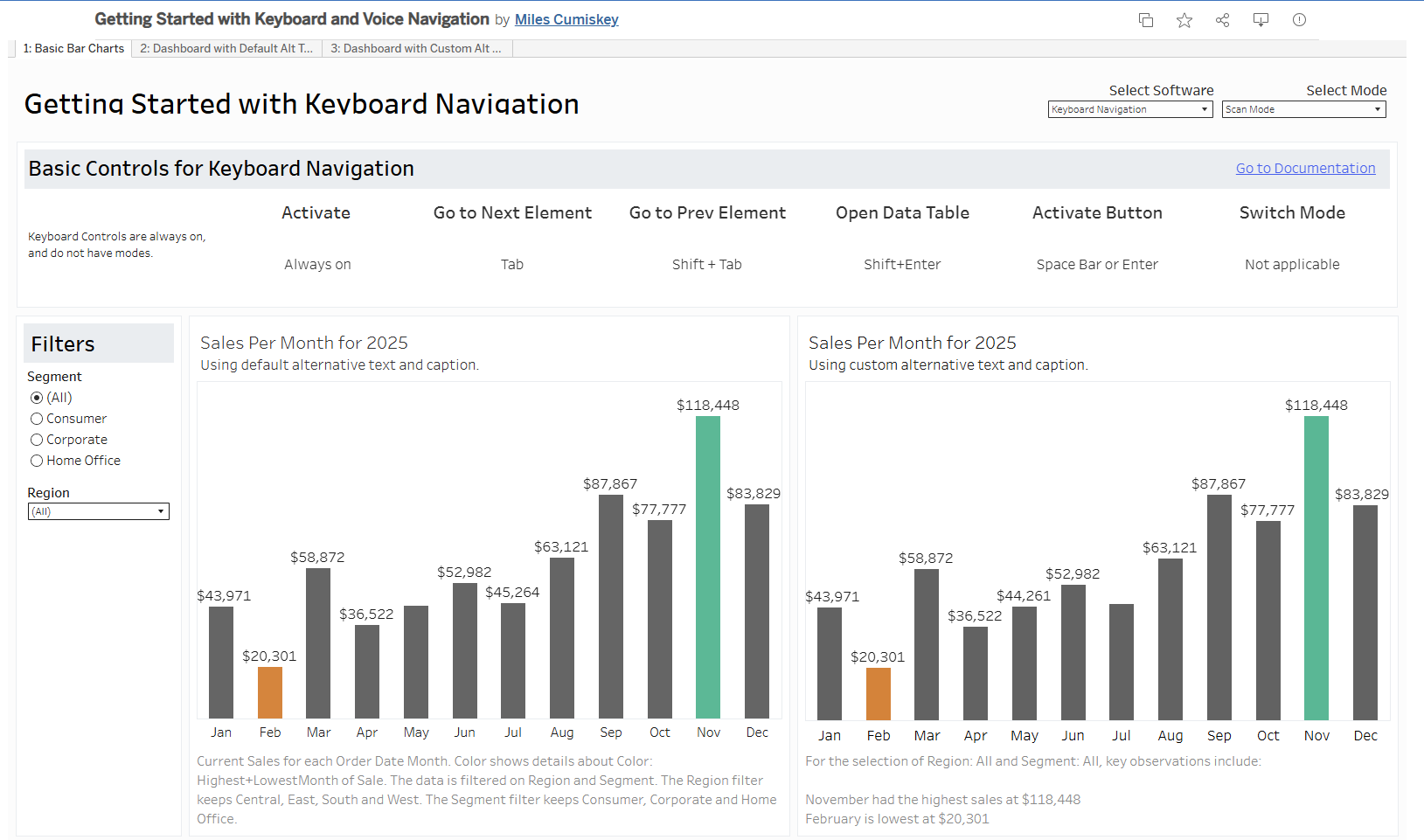This screenshot has width=1424, height=840.
Task: Select the Basic Bar Charts tab
Action: coord(73,49)
